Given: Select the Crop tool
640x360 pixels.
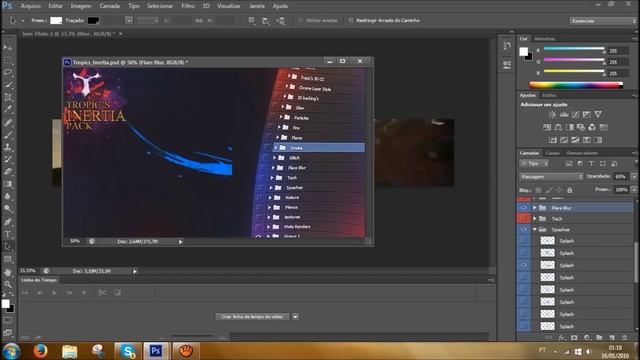Looking at the screenshot, I should [8, 97].
